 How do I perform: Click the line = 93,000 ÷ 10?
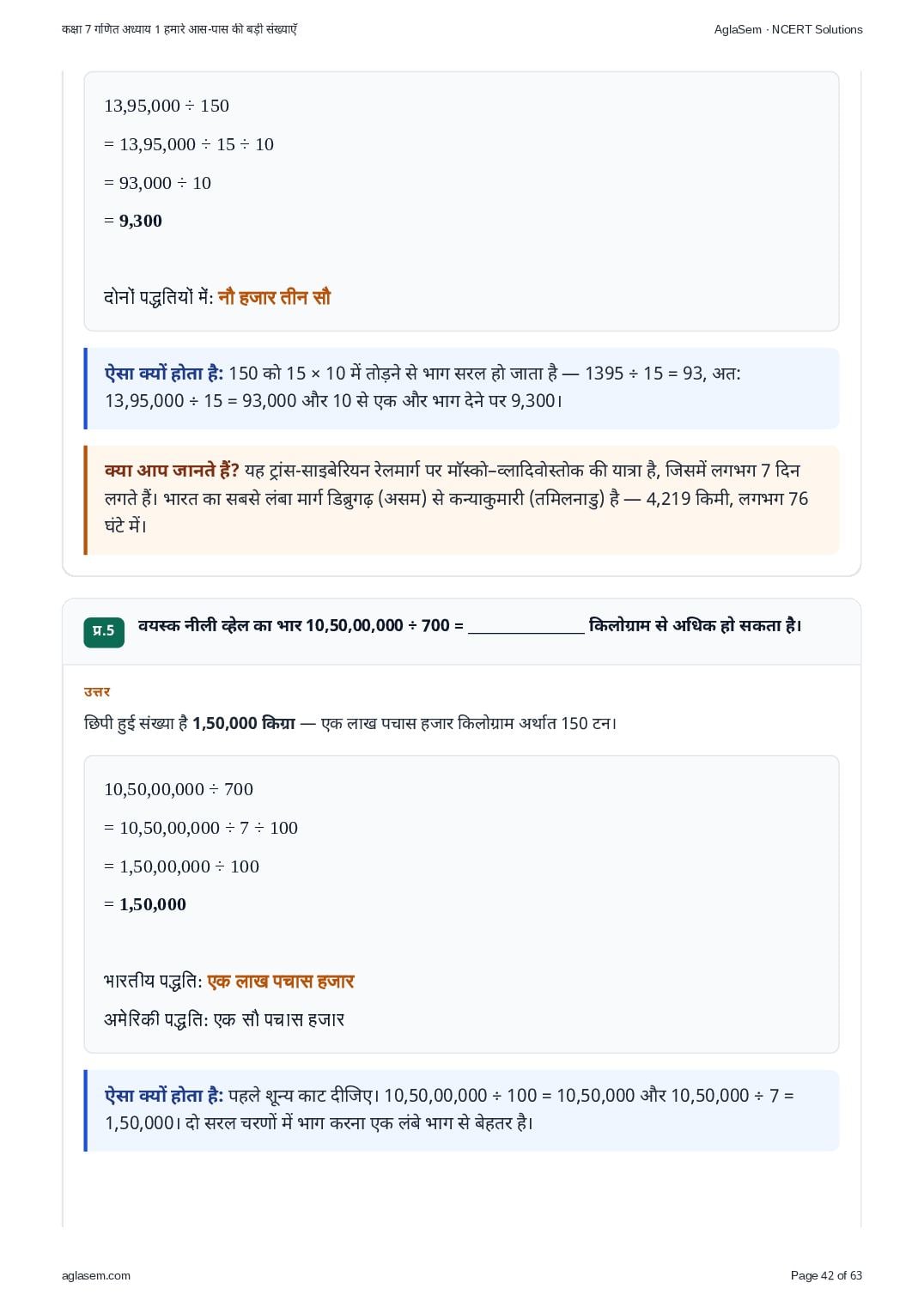tap(157, 183)
